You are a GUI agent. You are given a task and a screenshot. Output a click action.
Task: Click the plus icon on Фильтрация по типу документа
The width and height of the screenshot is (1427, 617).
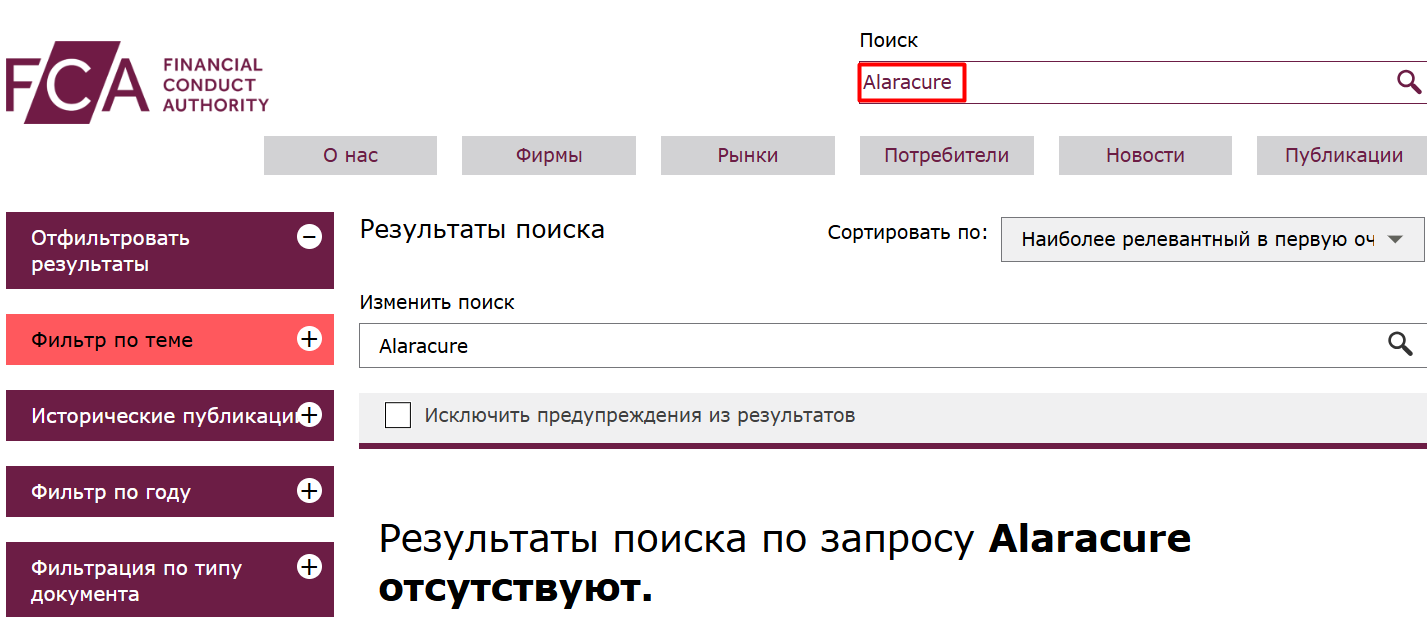[x=309, y=567]
